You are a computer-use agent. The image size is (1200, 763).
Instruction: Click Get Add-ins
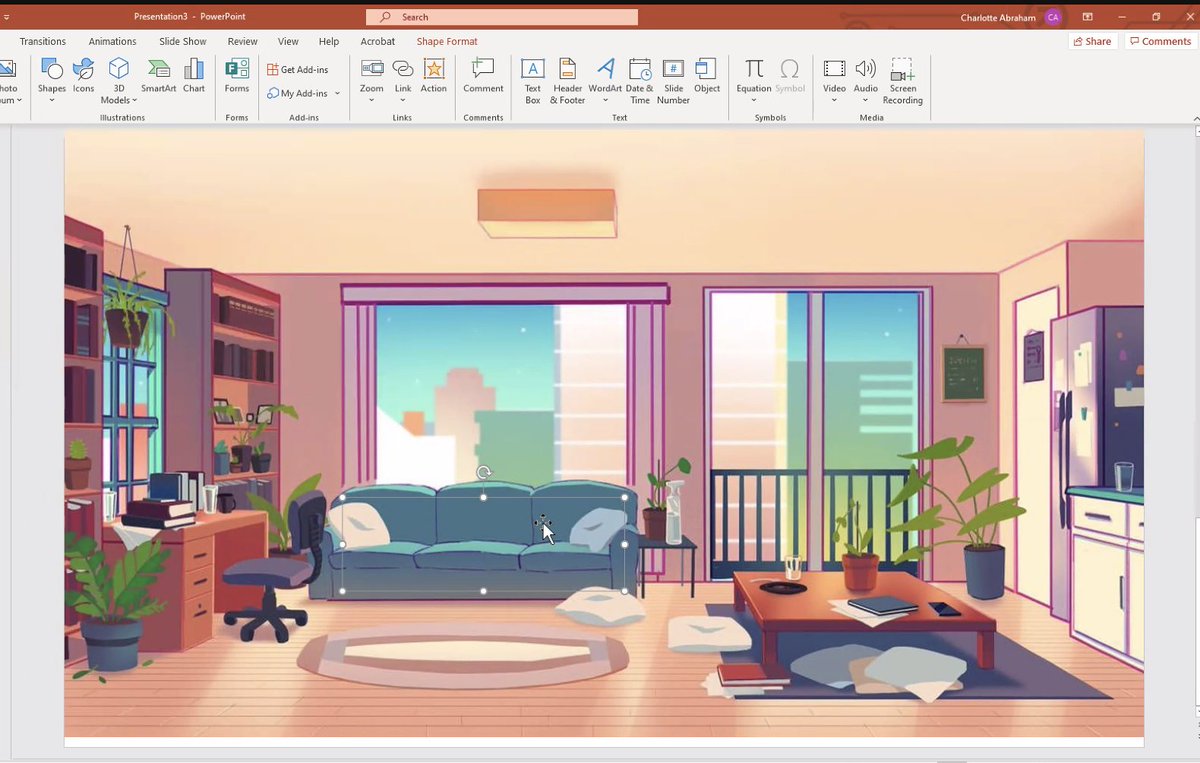298,69
